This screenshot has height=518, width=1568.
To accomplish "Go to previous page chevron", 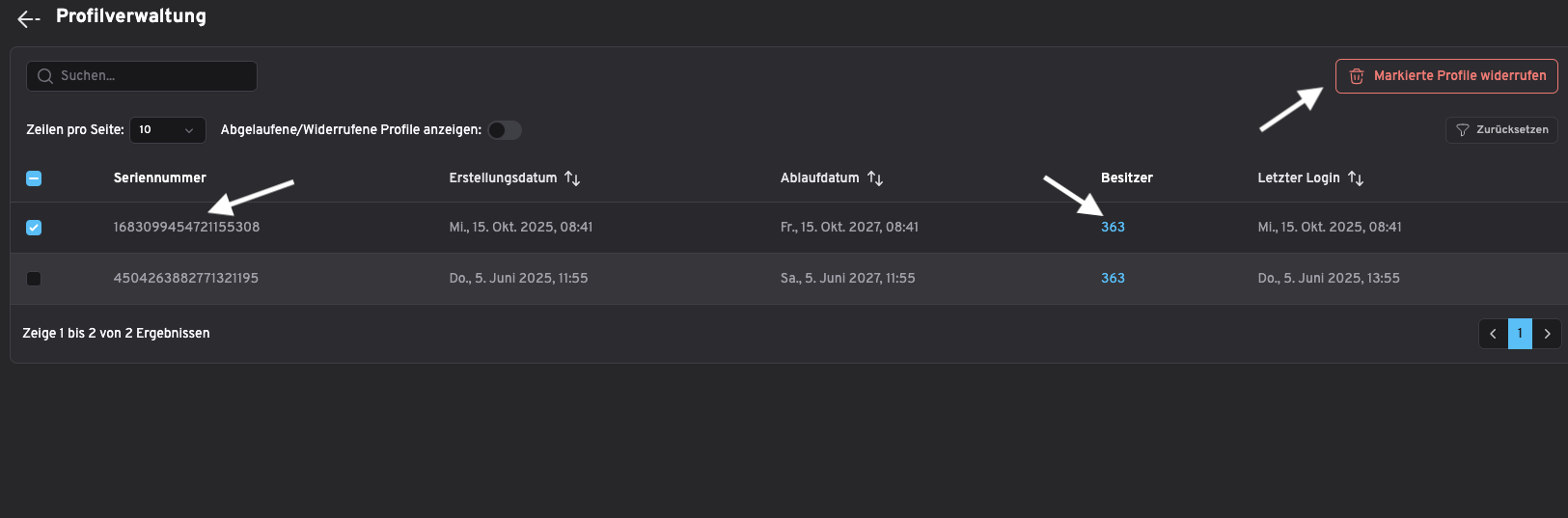I will [x=1493, y=334].
